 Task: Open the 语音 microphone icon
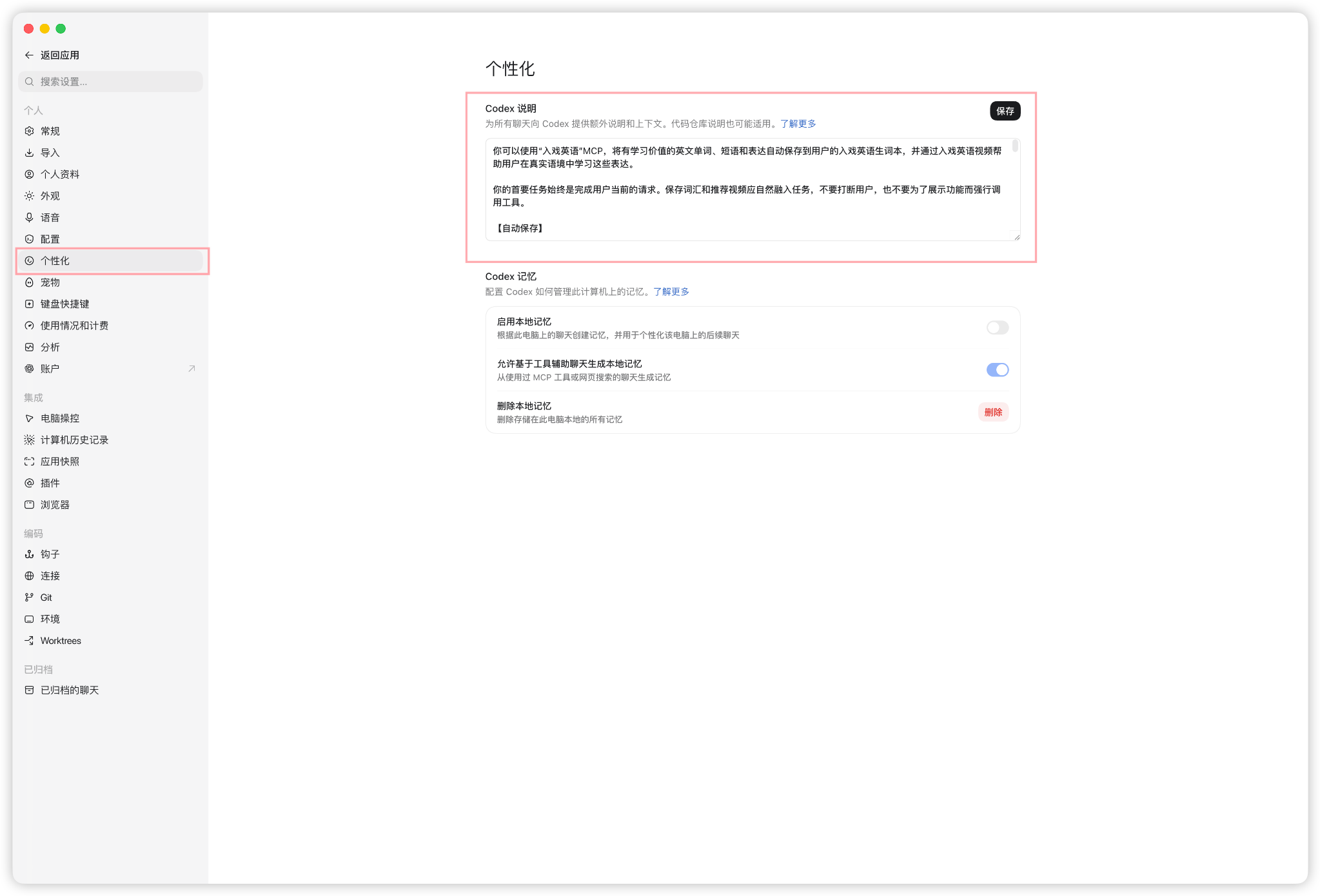pos(29,217)
